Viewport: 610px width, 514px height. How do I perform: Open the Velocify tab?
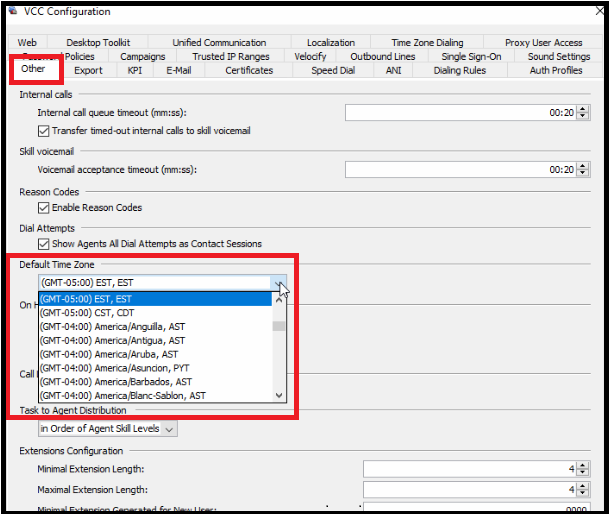(310, 56)
